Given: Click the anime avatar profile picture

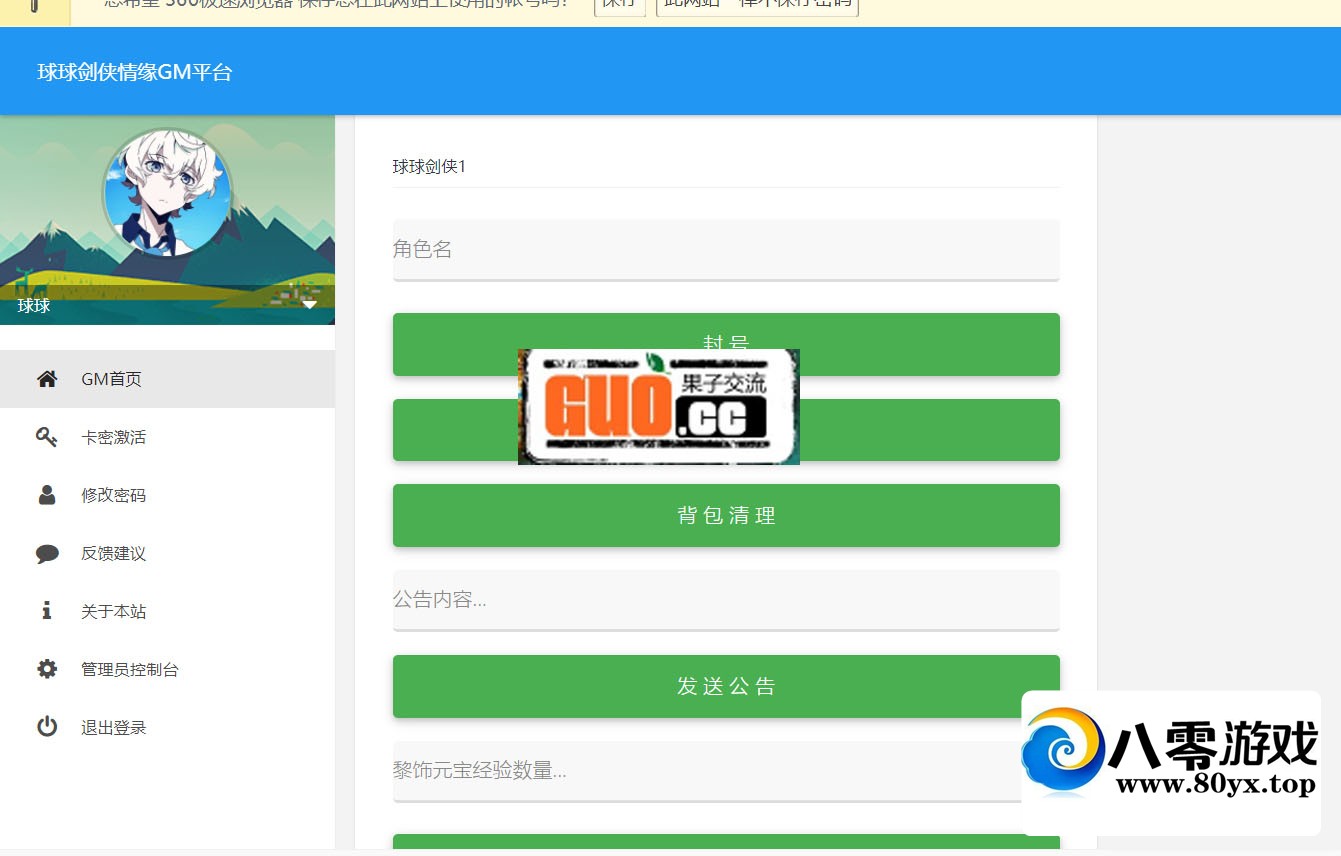Looking at the screenshot, I should click(168, 193).
